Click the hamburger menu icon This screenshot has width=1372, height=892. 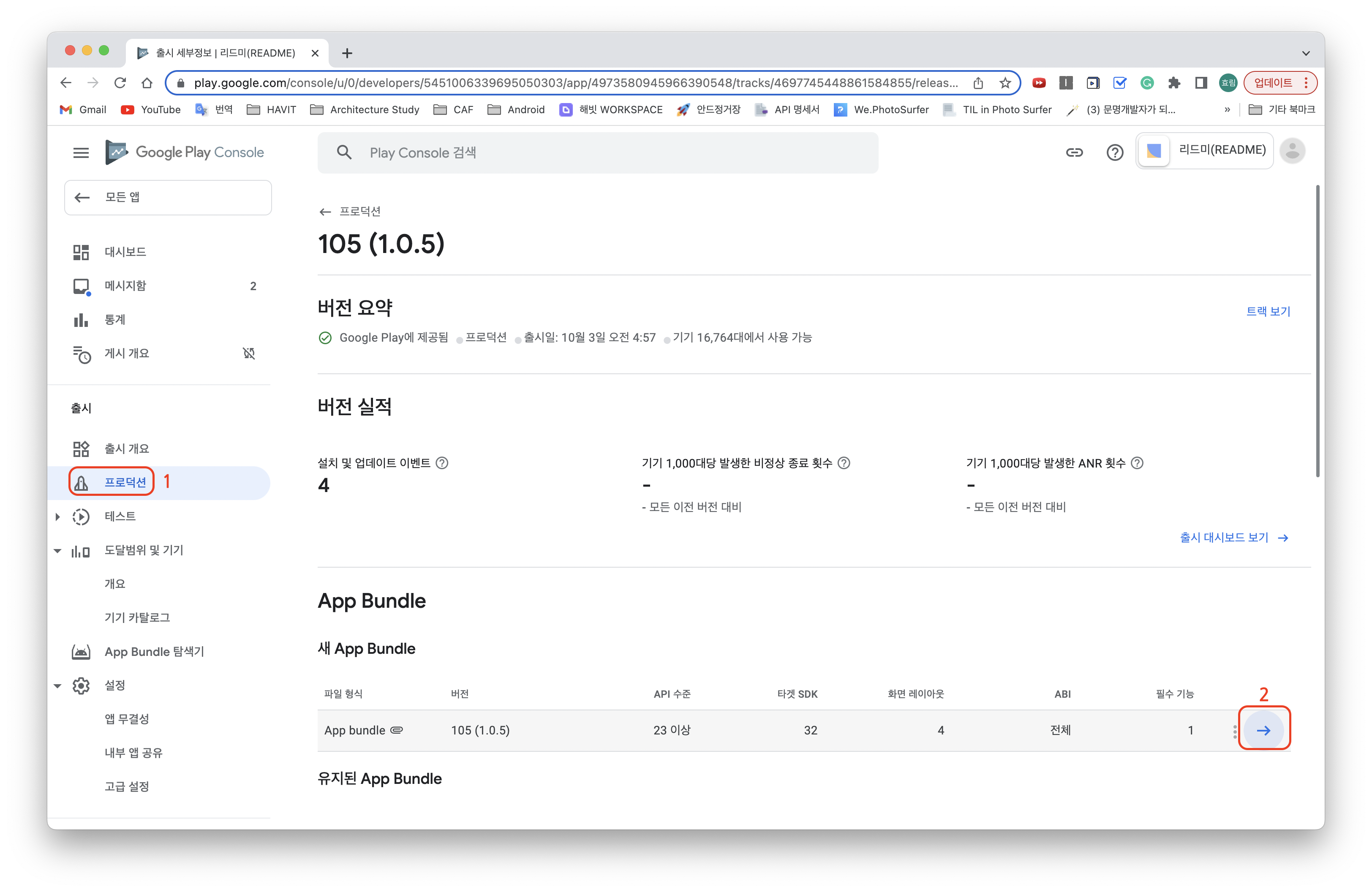pos(81,153)
